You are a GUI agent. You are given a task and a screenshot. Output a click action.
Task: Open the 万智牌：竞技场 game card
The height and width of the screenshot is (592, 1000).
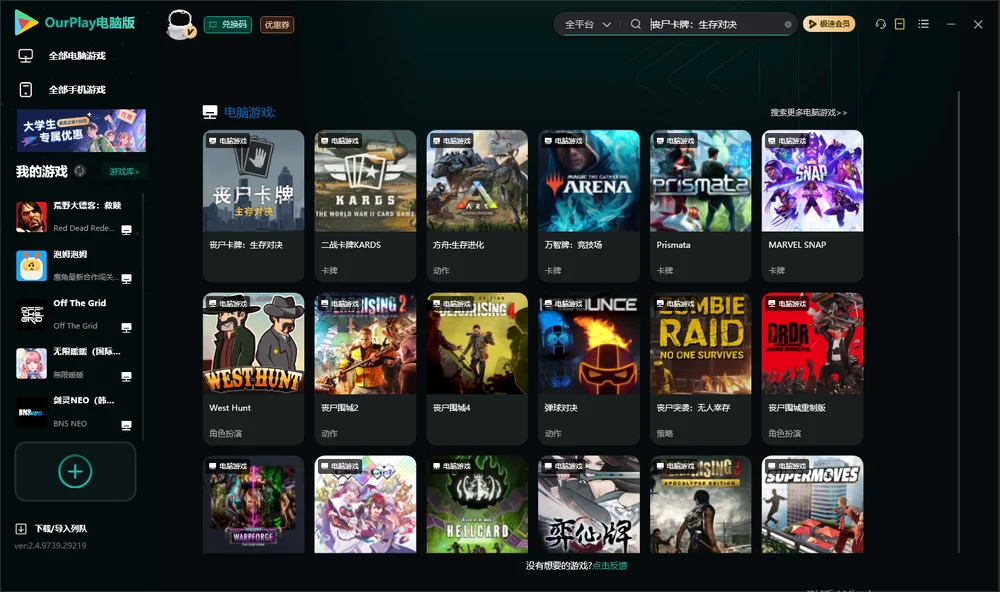tap(589, 205)
